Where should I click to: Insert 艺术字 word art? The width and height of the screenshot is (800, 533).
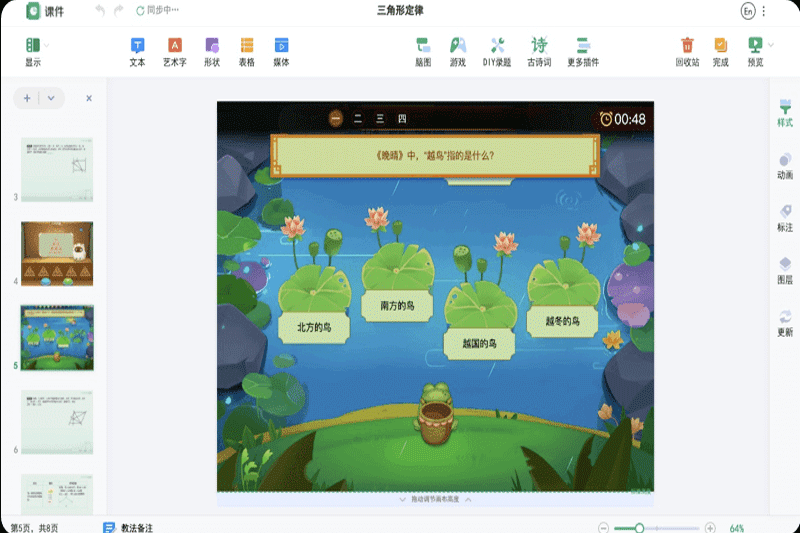coord(174,52)
